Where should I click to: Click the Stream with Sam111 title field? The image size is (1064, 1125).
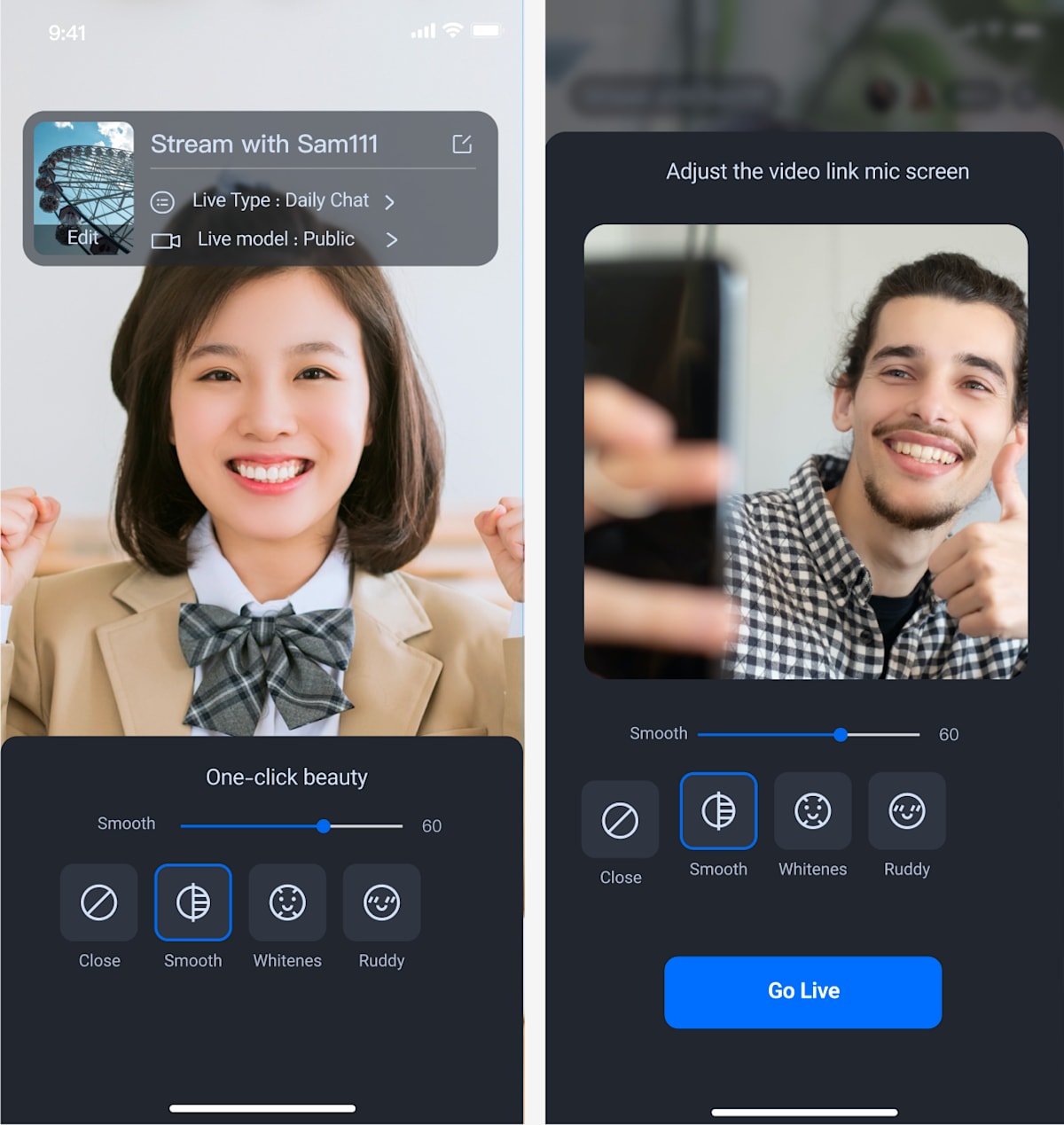(x=264, y=144)
